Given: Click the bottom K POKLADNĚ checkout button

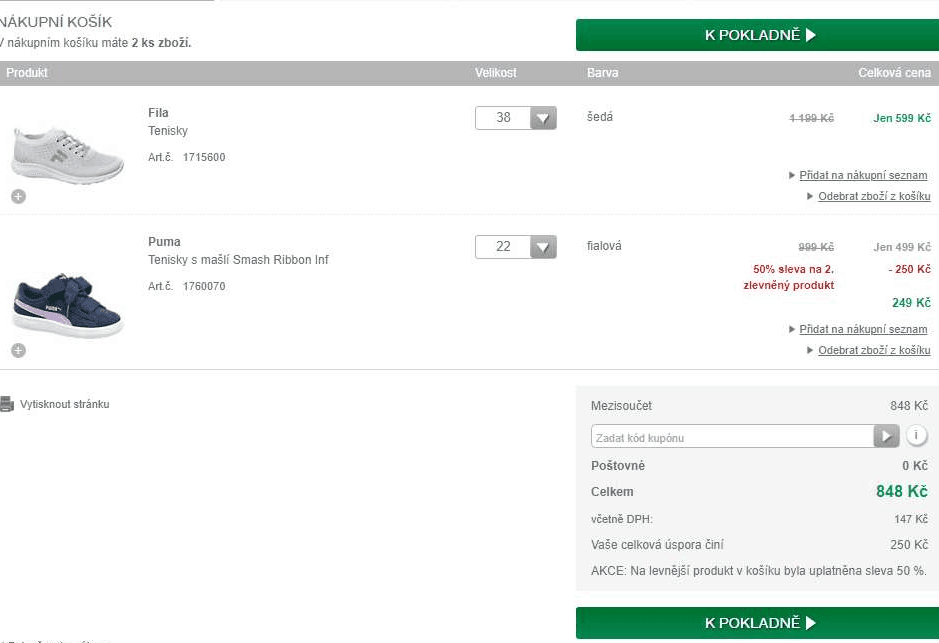Looking at the screenshot, I should click(x=758, y=623).
